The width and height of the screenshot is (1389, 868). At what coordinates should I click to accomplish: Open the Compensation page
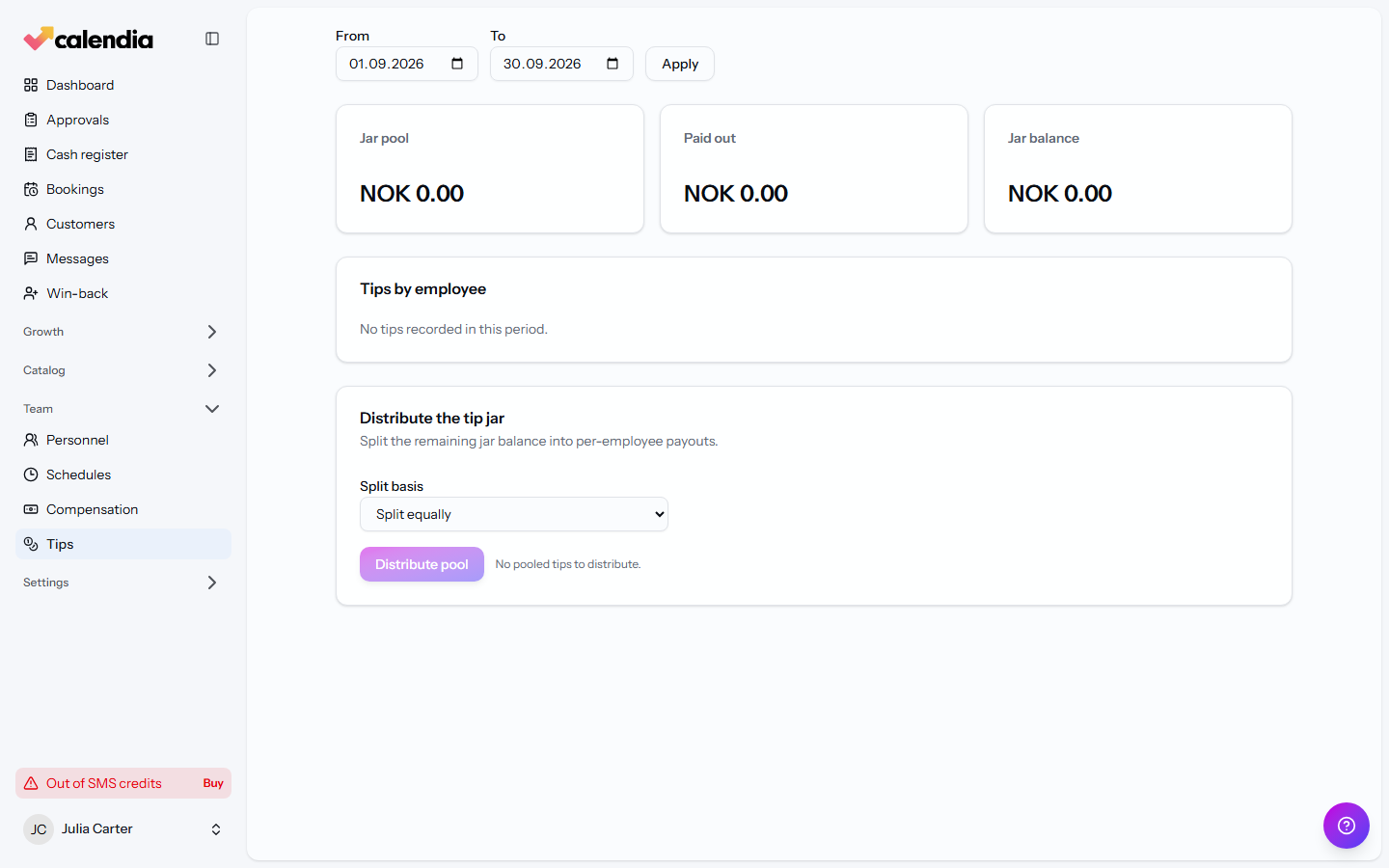(123, 509)
